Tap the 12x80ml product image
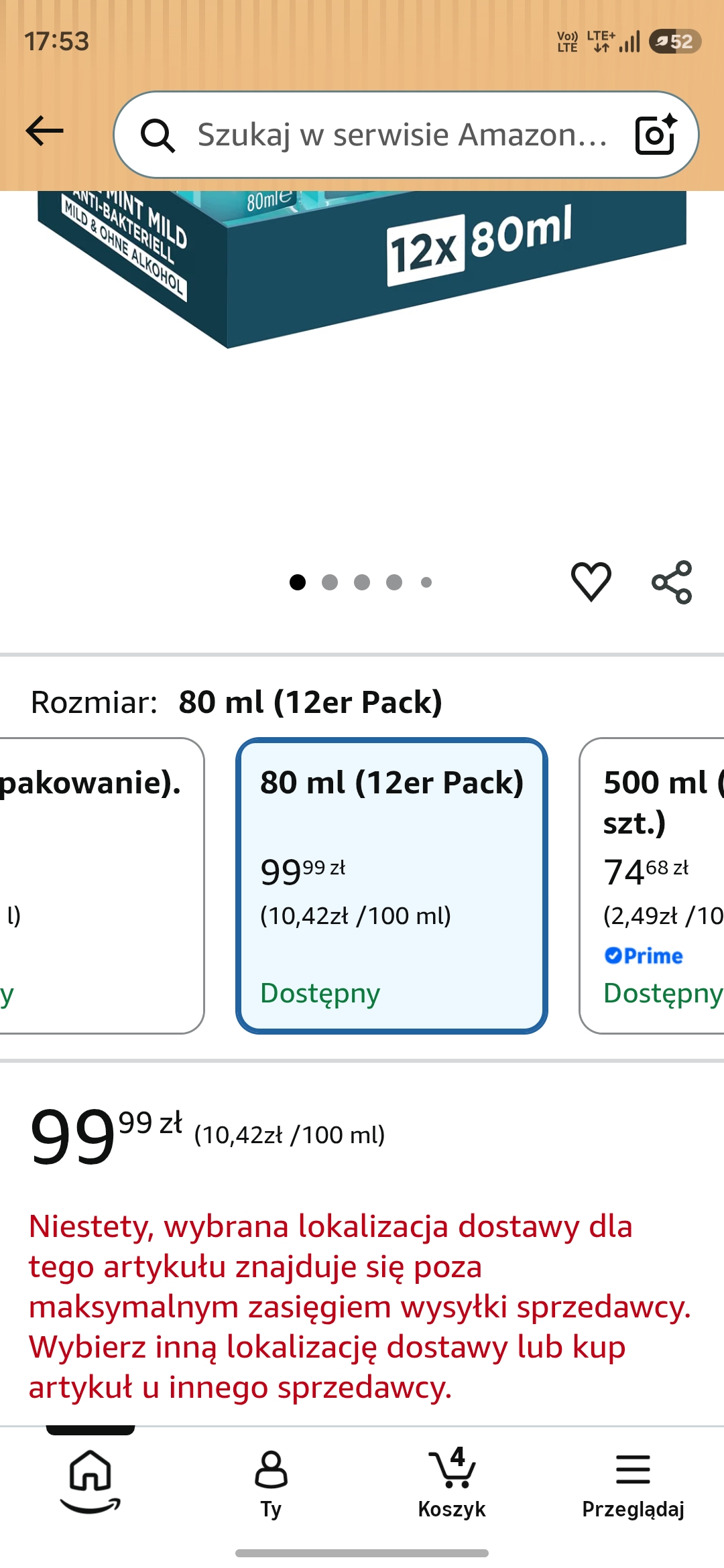The height and width of the screenshot is (1568, 724). tap(362, 268)
